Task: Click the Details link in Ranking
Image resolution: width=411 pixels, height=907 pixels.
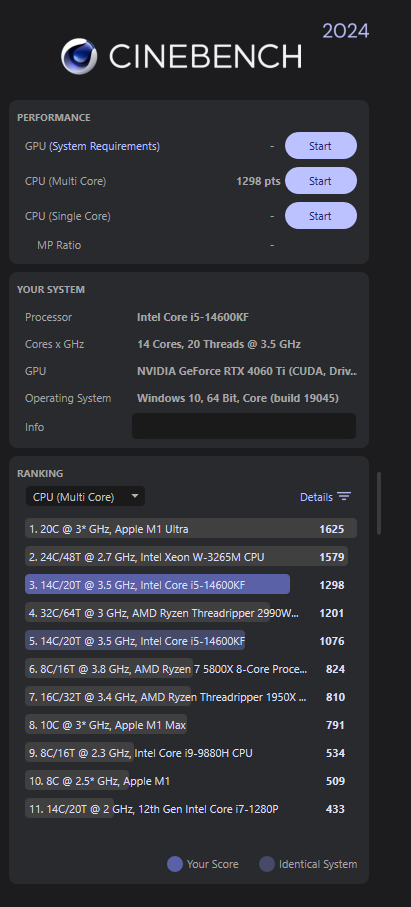Action: click(x=316, y=497)
